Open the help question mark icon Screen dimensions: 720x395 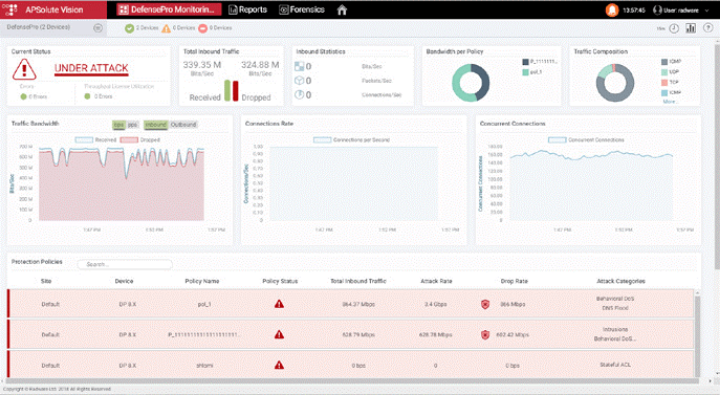708,28
